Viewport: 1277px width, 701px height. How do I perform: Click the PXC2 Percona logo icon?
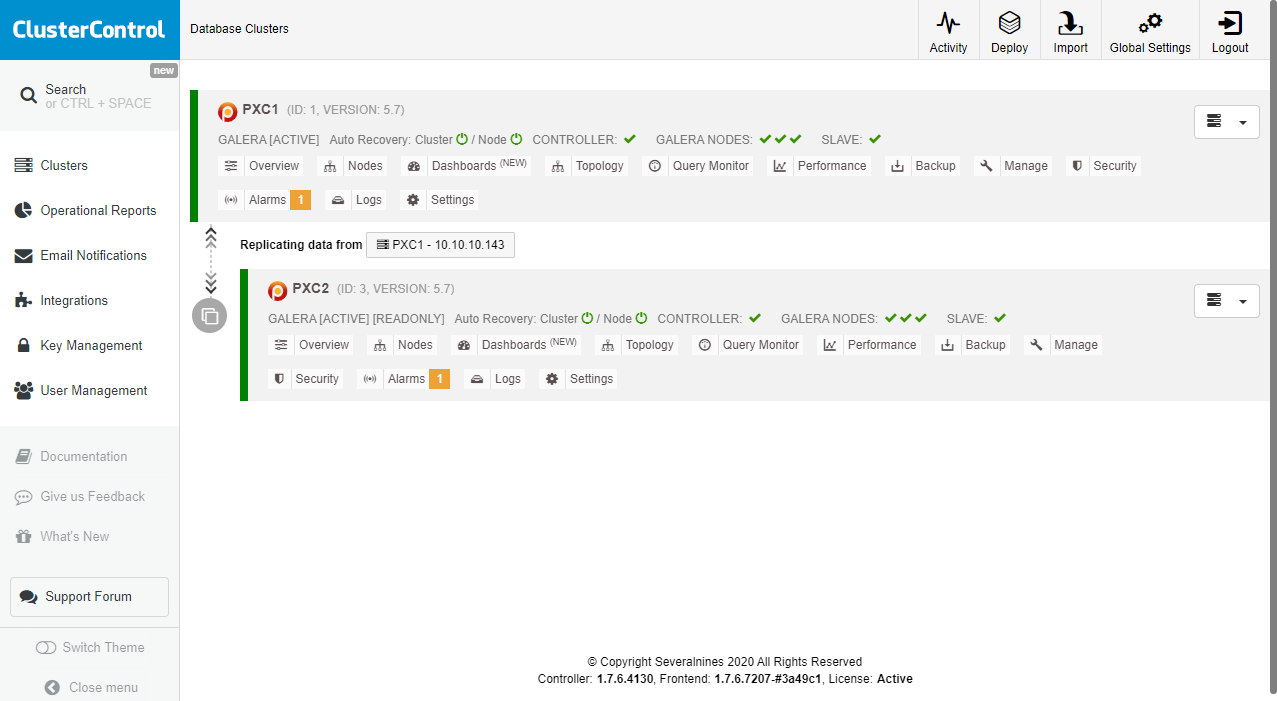click(278, 291)
